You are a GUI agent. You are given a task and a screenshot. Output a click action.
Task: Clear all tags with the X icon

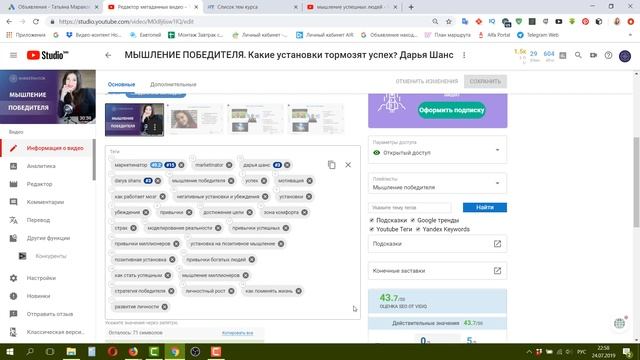[348, 165]
